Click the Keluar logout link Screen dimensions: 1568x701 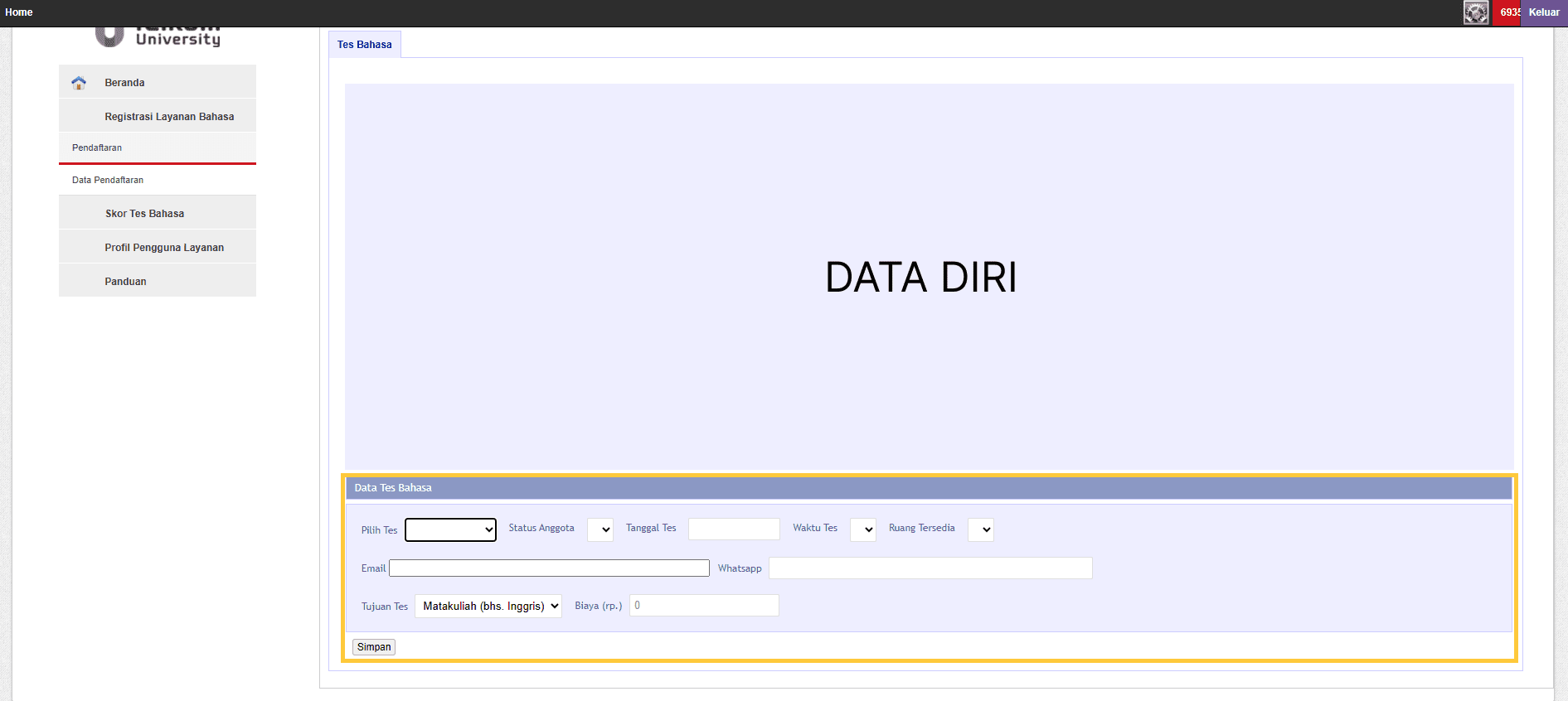click(x=1543, y=12)
